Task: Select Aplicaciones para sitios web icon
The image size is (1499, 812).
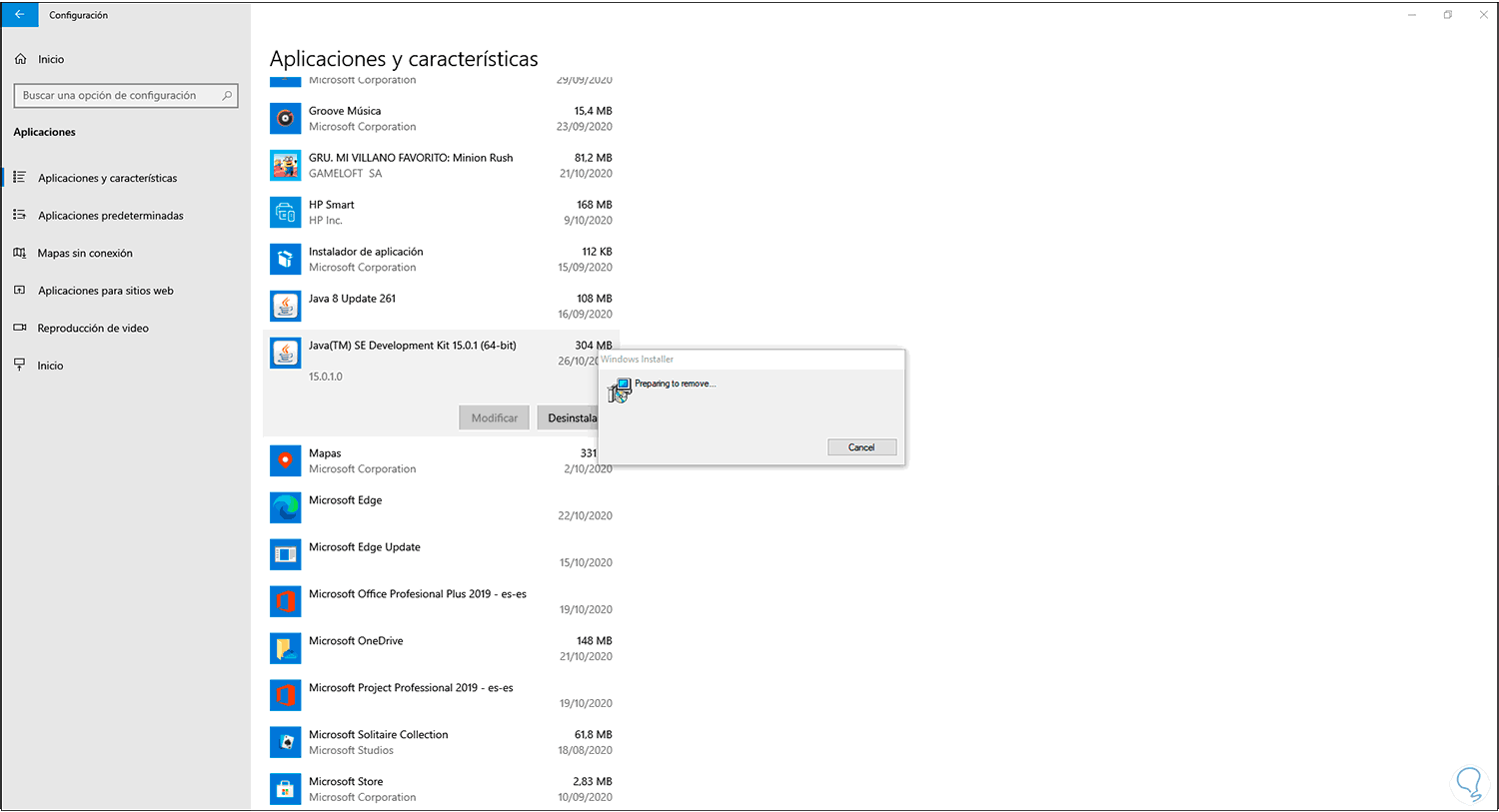Action: click(19, 291)
